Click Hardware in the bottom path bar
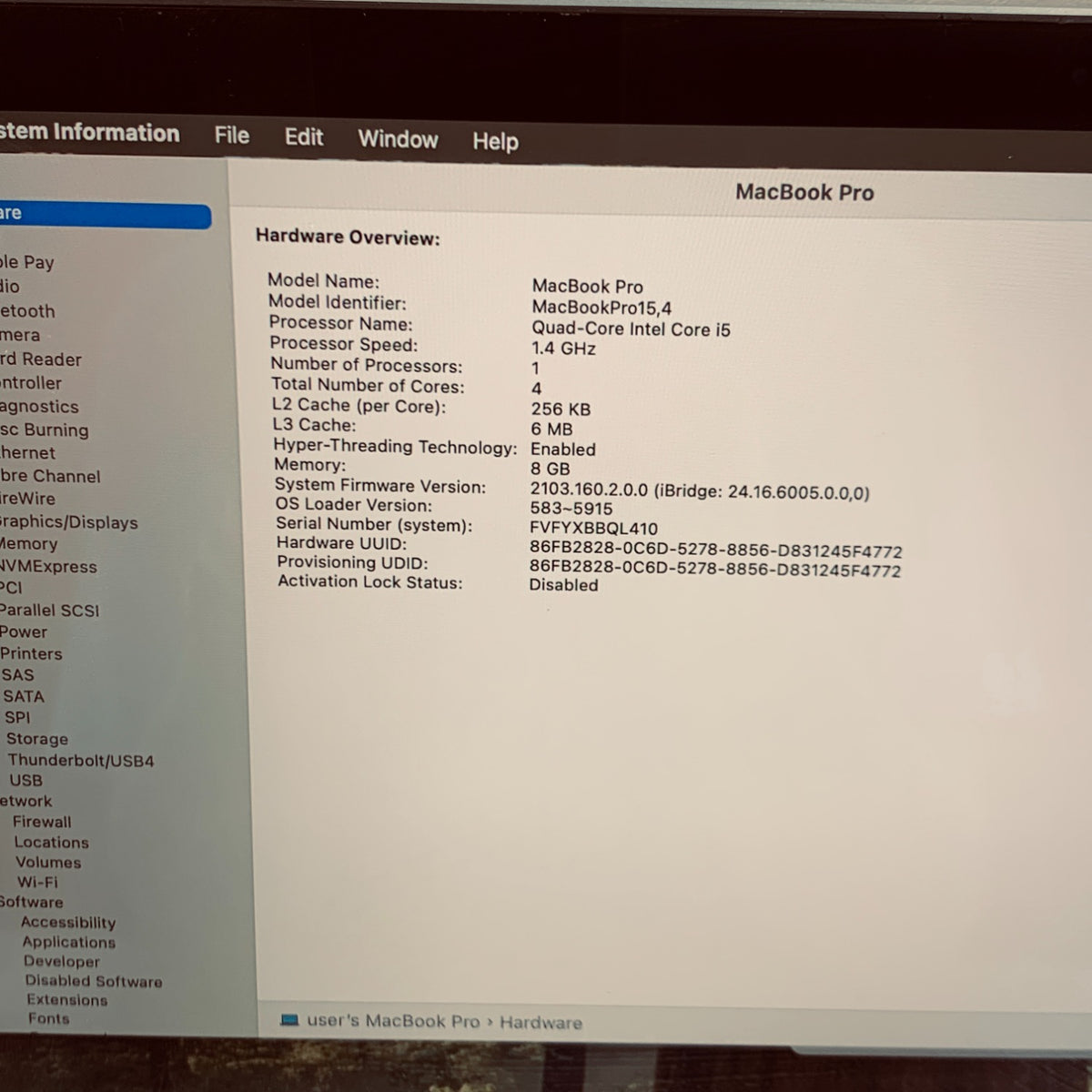 point(541,1023)
